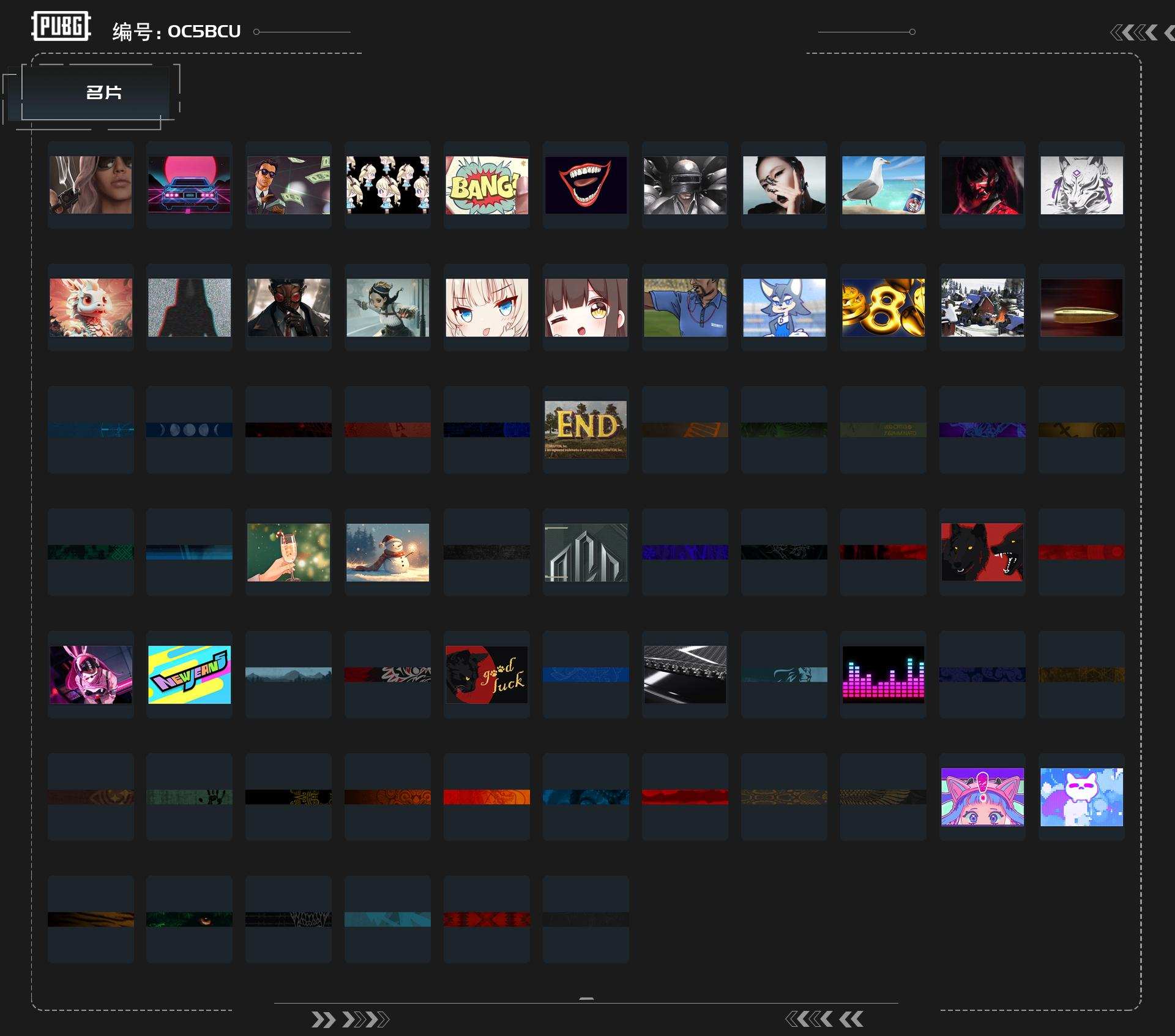Click the top-right left-pointing chevrons
Viewport: 1175px width, 1036px height.
(1142, 32)
